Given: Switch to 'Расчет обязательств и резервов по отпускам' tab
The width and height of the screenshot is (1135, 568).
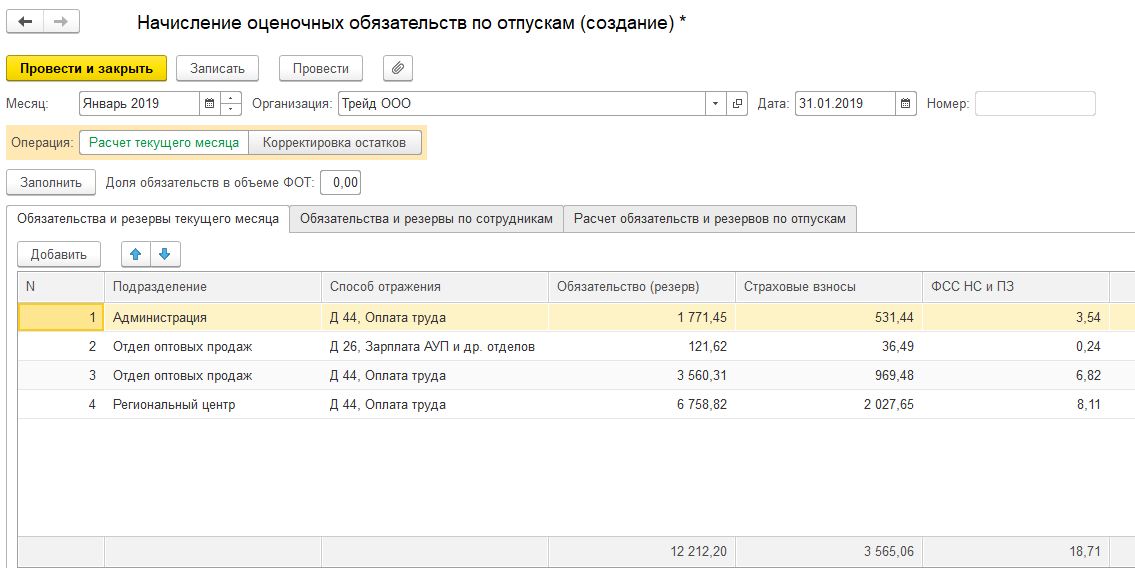Looking at the screenshot, I should coord(710,219).
